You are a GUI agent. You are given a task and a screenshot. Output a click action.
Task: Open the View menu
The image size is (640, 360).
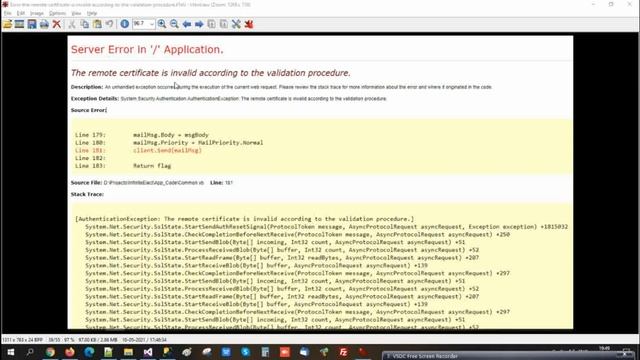pyautogui.click(x=76, y=13)
